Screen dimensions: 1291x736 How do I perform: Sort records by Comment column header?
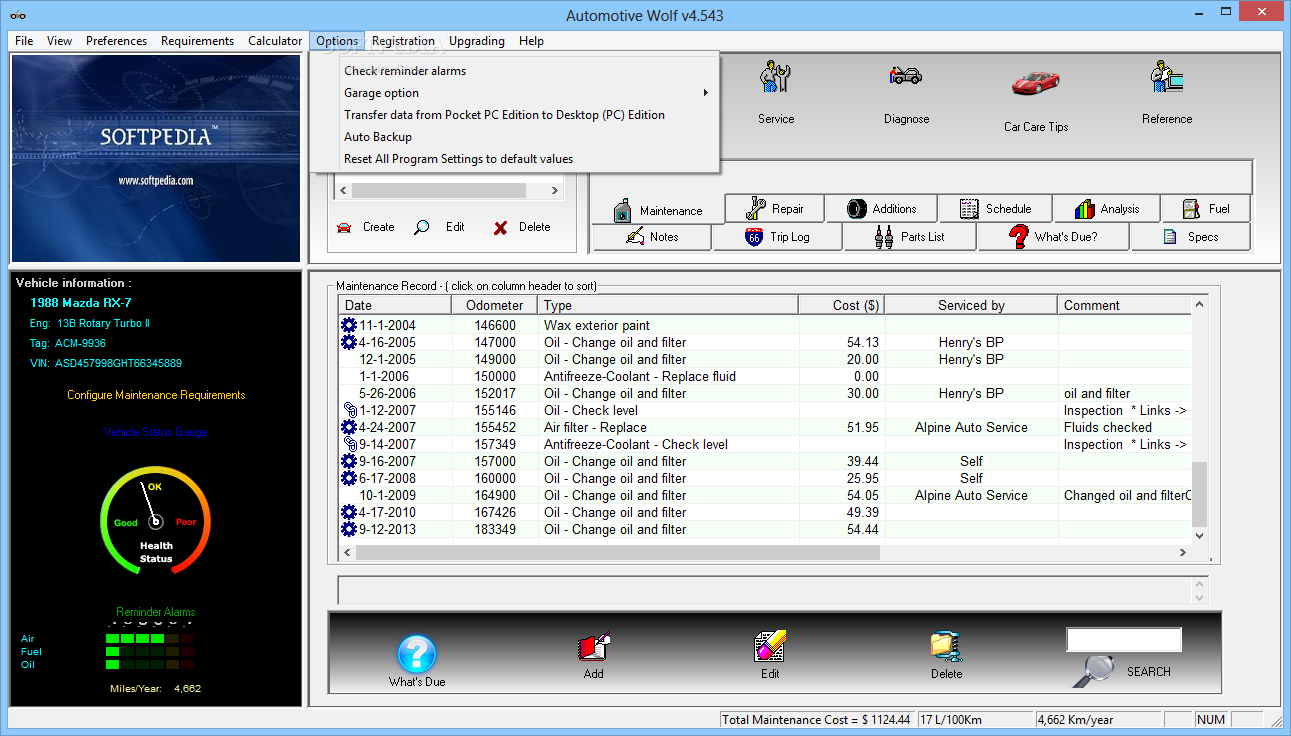[1125, 305]
